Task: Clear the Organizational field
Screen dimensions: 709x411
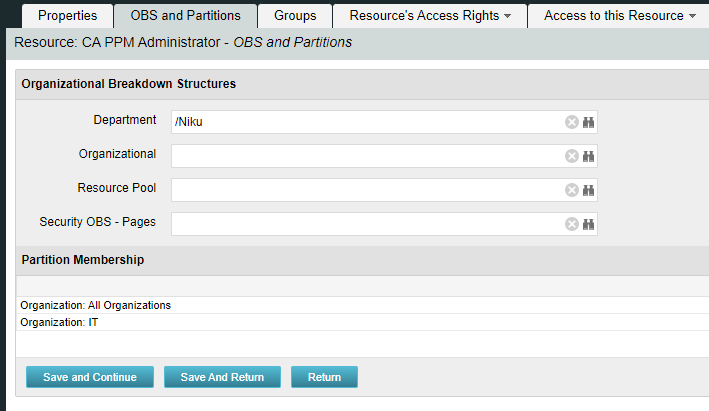Action: tap(572, 156)
